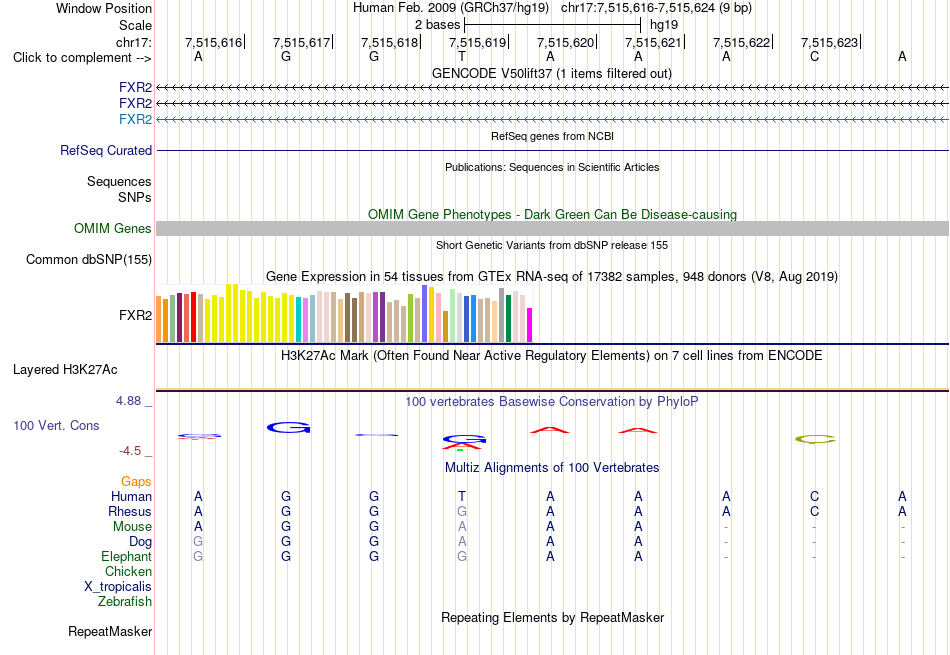Click the 7,515,622 position label
Screen dimensions: 950x655
coord(741,42)
